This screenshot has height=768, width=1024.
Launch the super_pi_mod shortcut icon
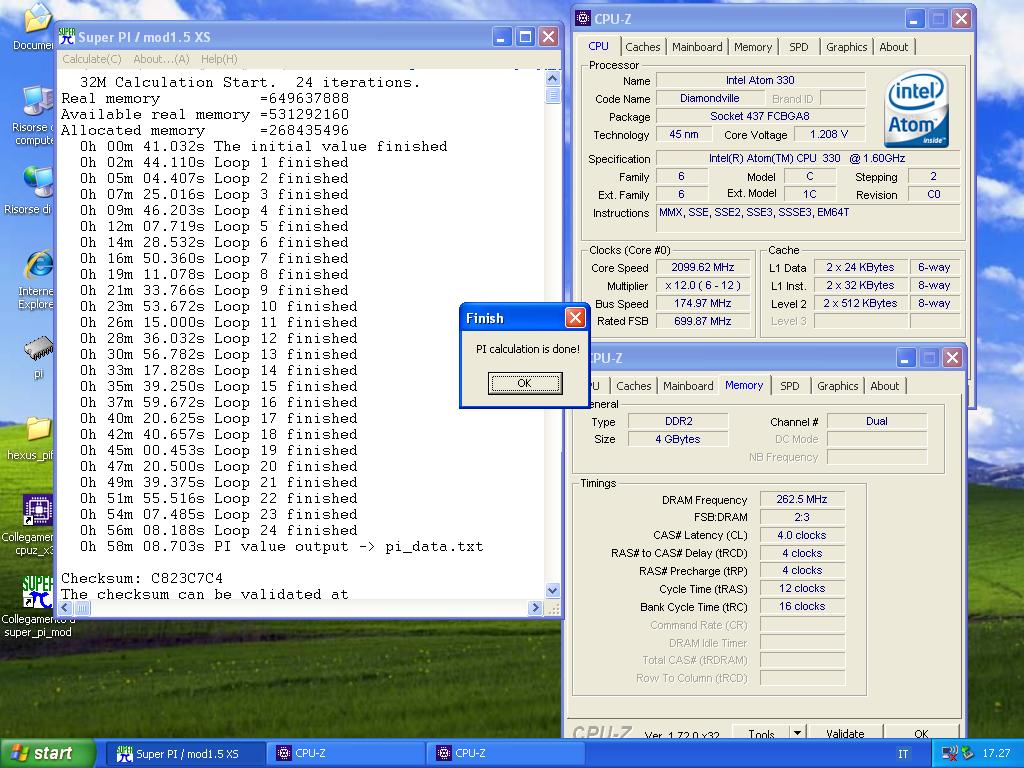(38, 592)
